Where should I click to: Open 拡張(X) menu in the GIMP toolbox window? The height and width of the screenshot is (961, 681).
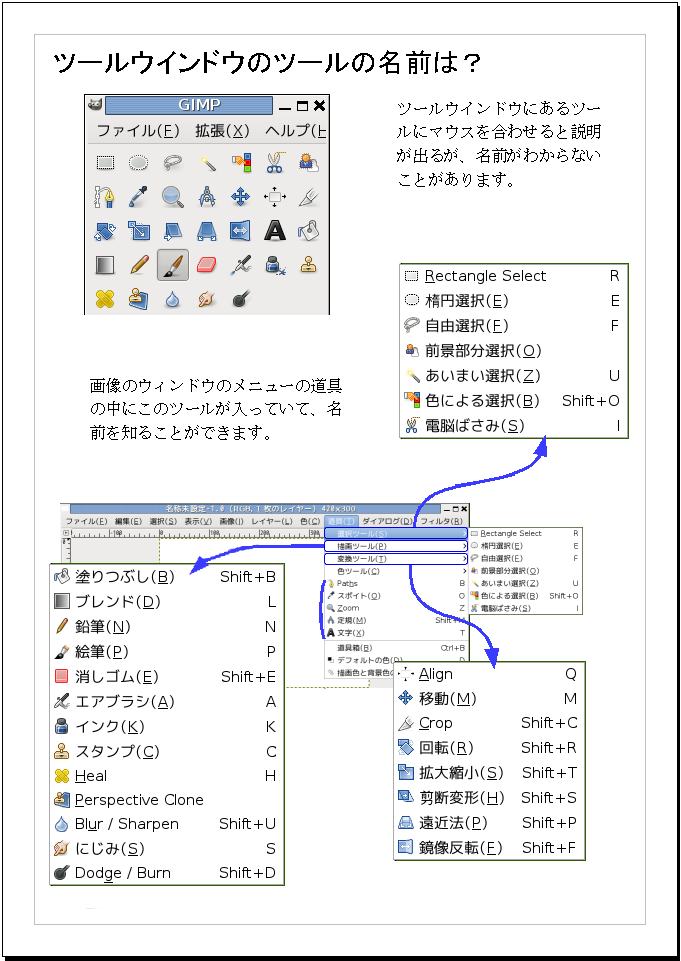point(223,130)
